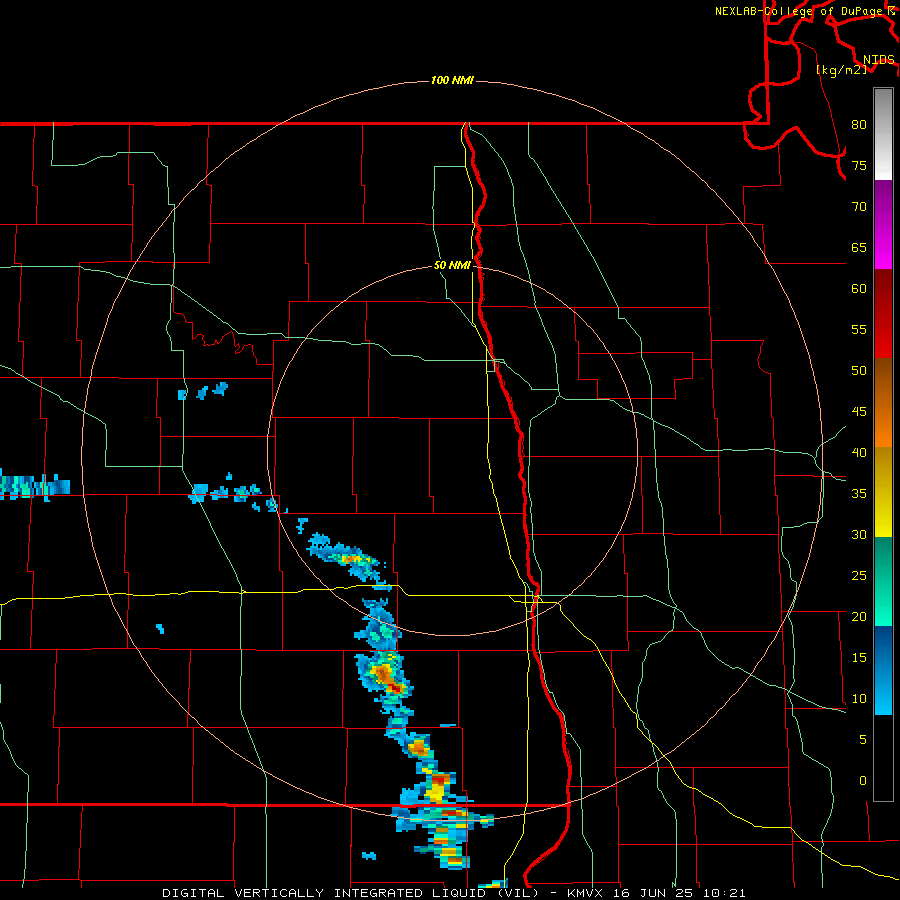Image resolution: width=900 pixels, height=900 pixels.
Task: Click the 15 scale value
Action: click(x=859, y=658)
